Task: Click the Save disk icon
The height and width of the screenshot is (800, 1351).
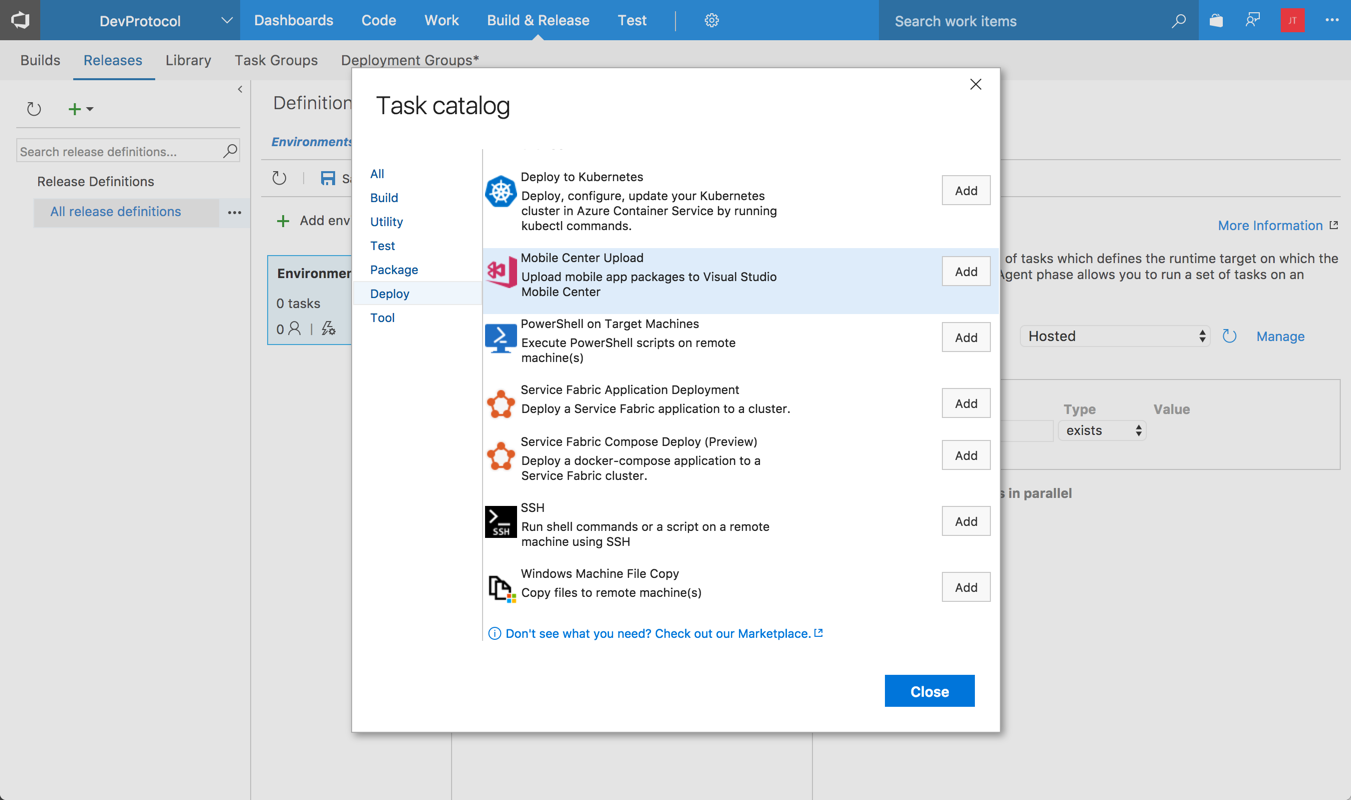Action: [x=328, y=178]
